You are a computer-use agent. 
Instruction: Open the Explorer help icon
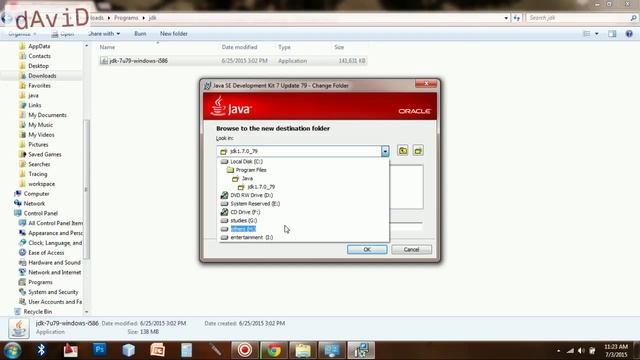pos(629,34)
